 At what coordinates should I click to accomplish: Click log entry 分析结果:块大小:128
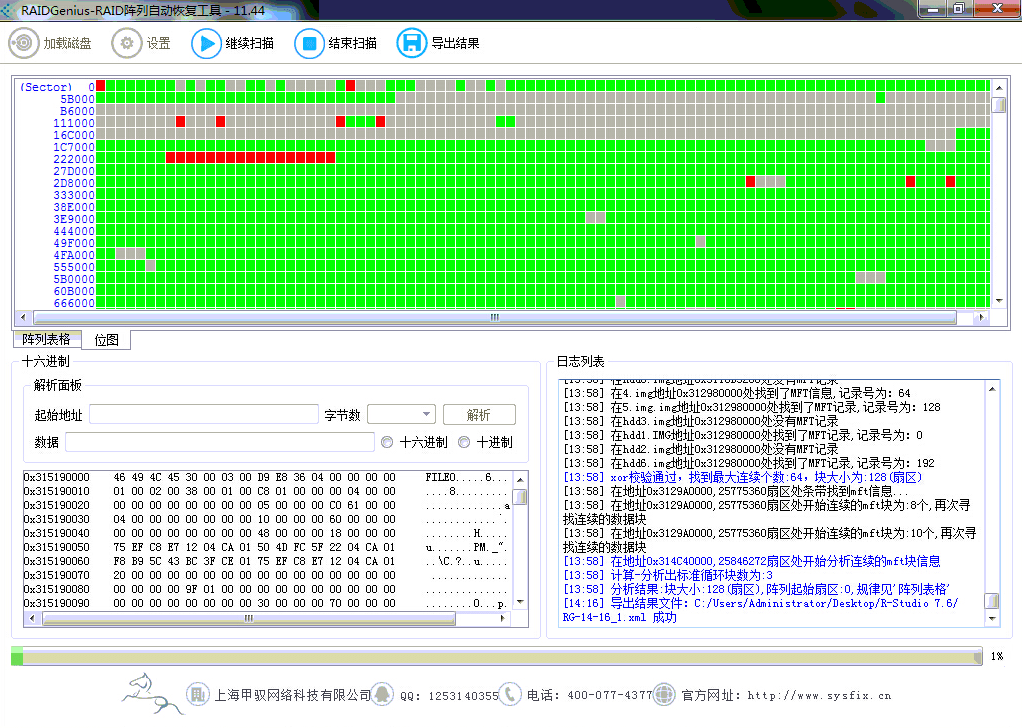click(x=757, y=589)
